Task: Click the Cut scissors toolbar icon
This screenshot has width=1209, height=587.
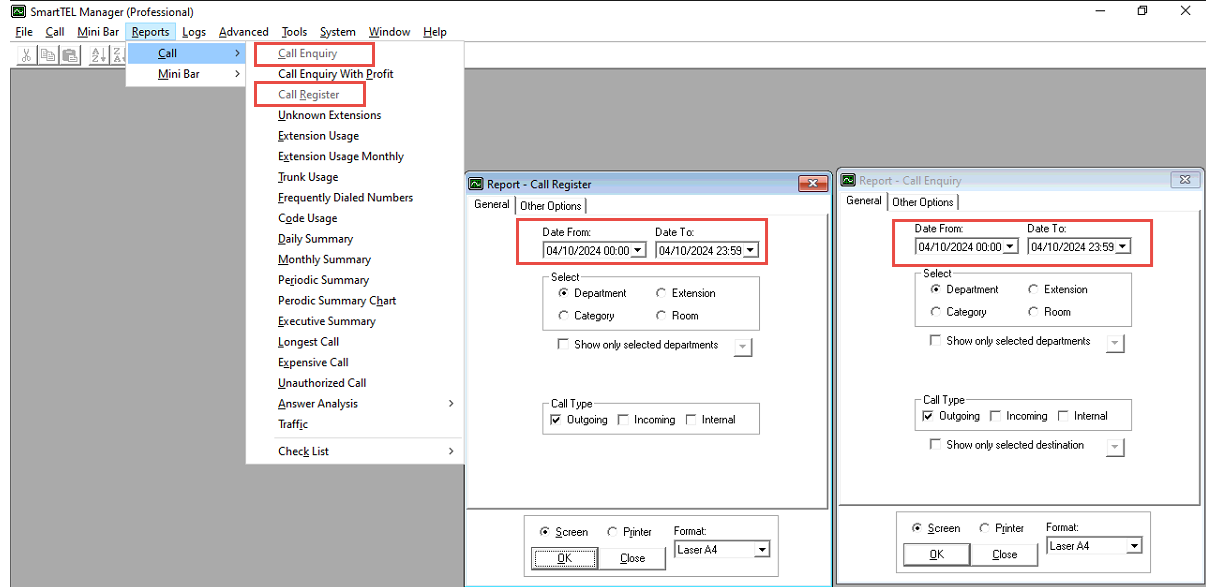Action: [28, 56]
